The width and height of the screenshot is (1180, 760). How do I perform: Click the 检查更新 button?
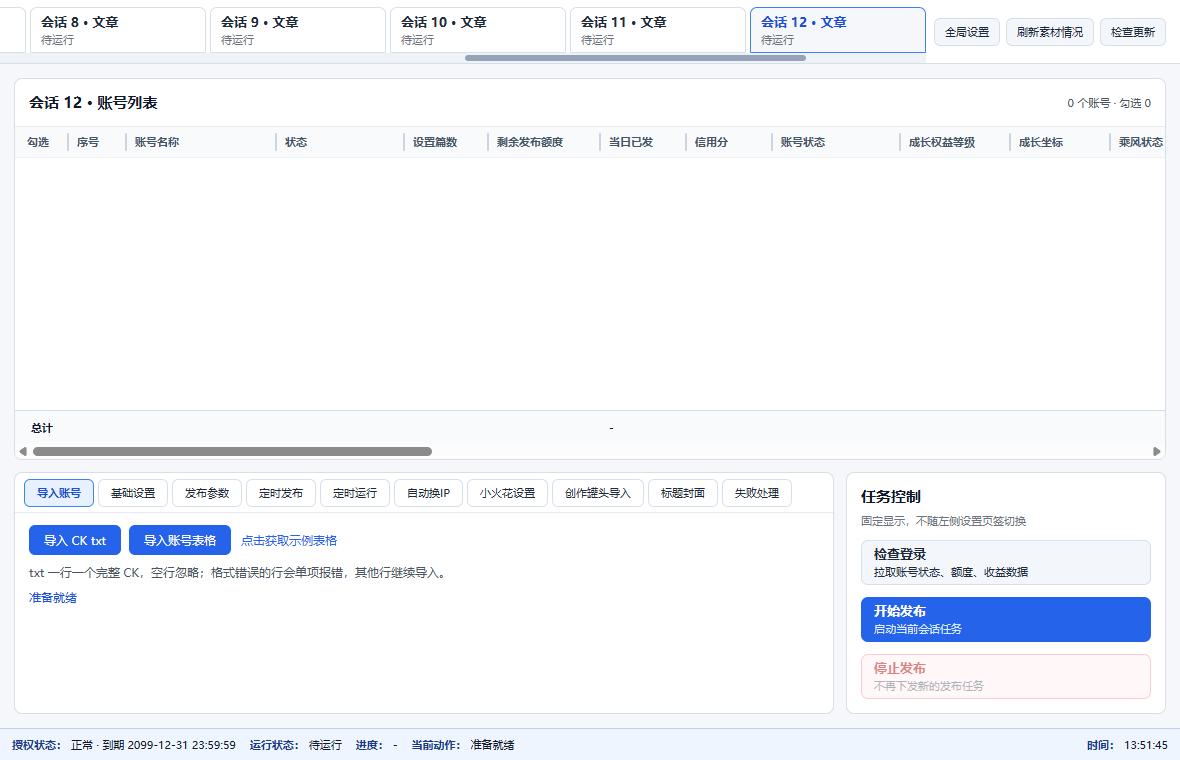pyautogui.click(x=1133, y=32)
